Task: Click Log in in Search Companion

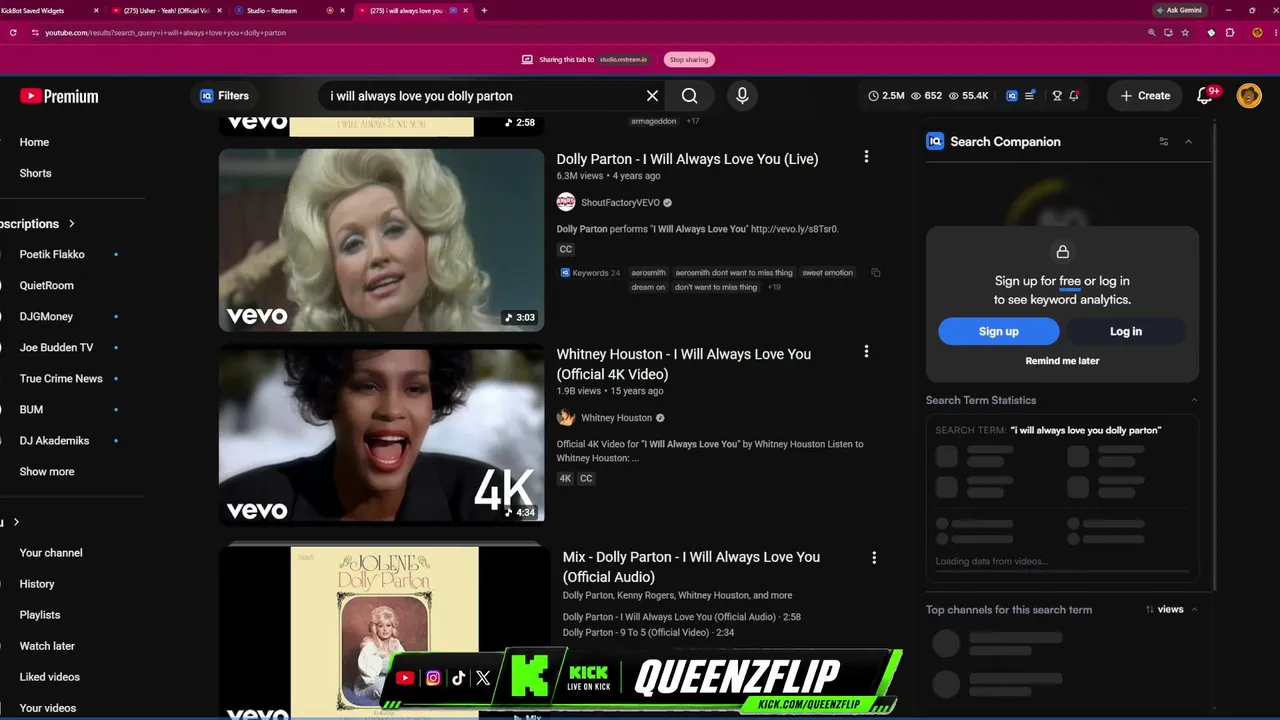Action: point(1126,331)
